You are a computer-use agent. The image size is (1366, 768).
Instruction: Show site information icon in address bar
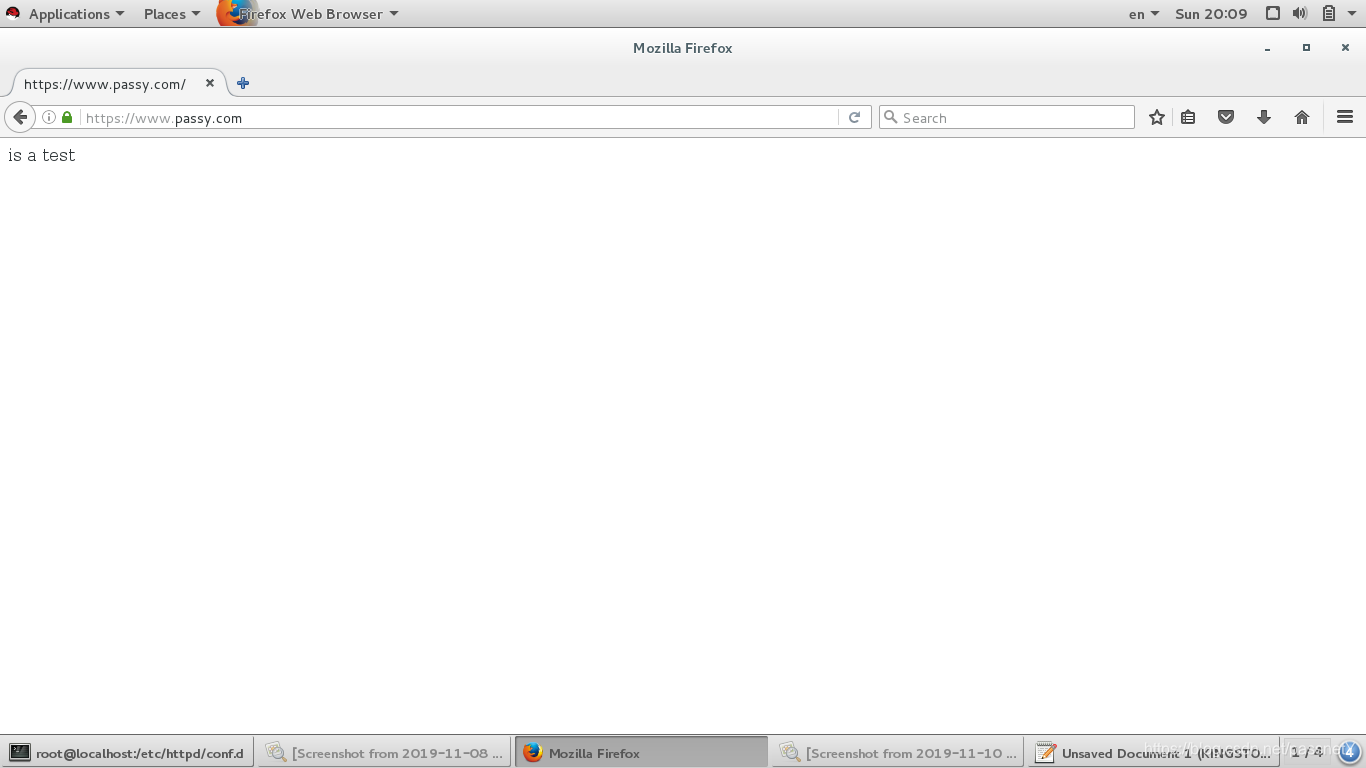click(x=48, y=117)
